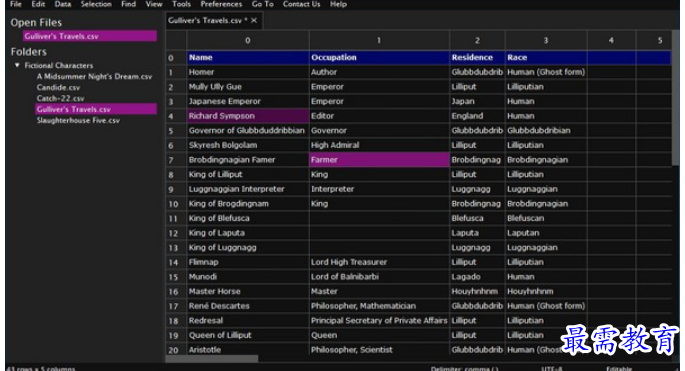Screen dimensions: 685x371
Task: Open the Preferences menu
Action: 221,4
